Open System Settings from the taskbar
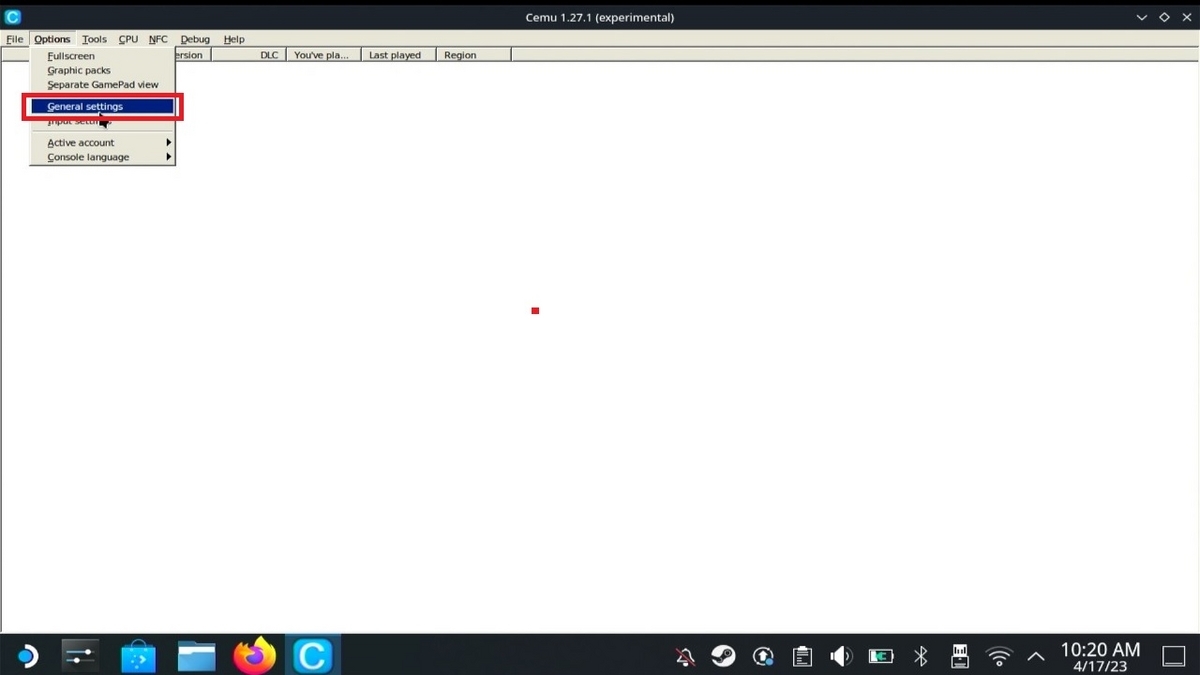The image size is (1200, 675). [79, 656]
